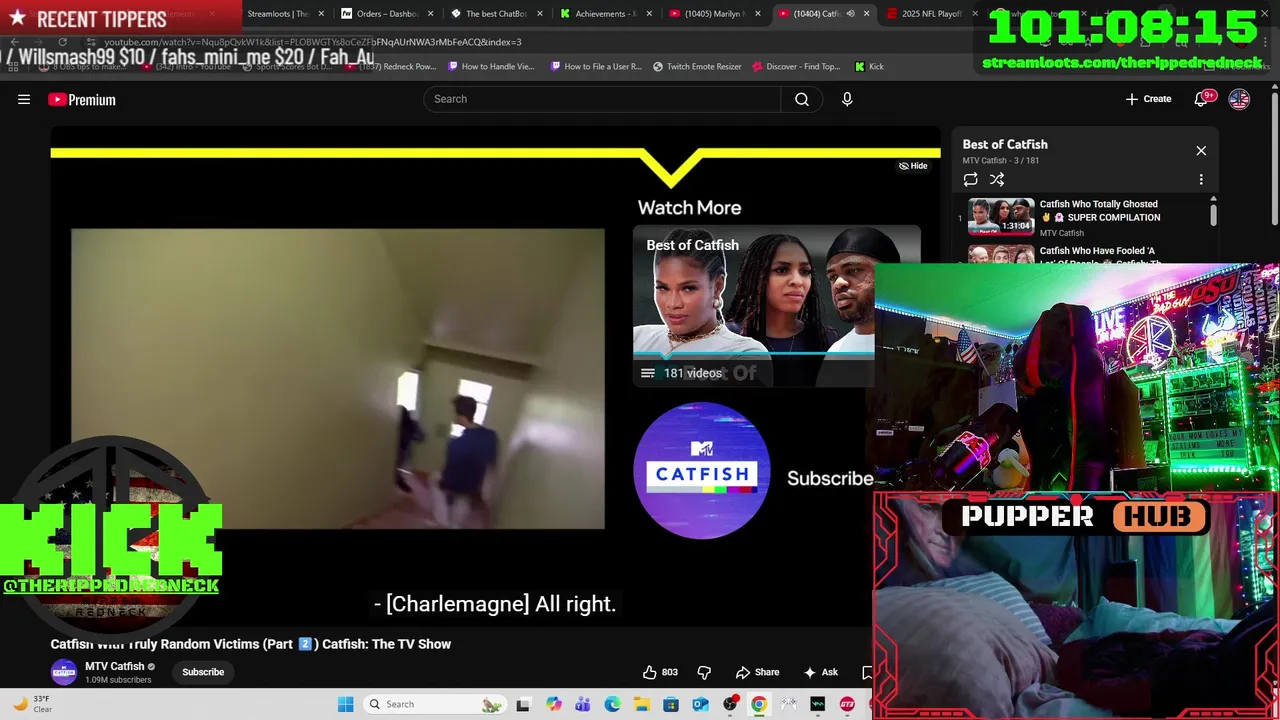Mute audio on the Catfish tab
The image size is (1280, 720).
point(850,14)
